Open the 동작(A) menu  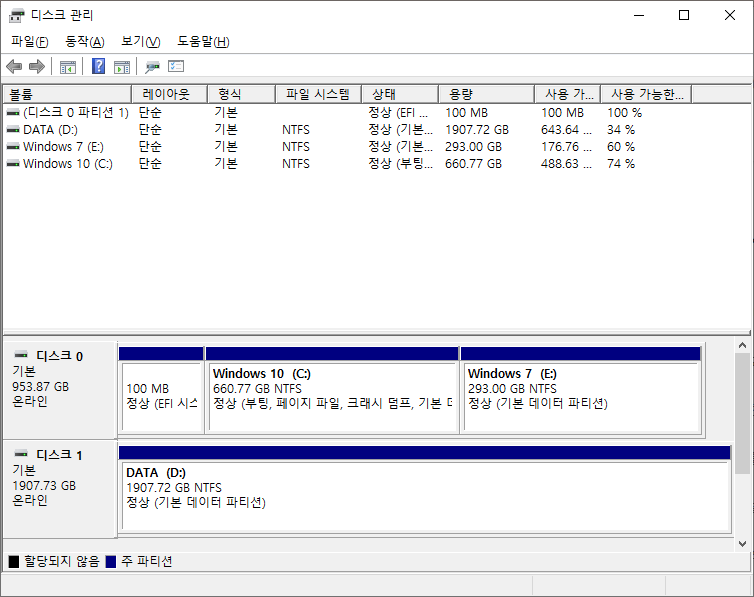pyautogui.click(x=85, y=42)
